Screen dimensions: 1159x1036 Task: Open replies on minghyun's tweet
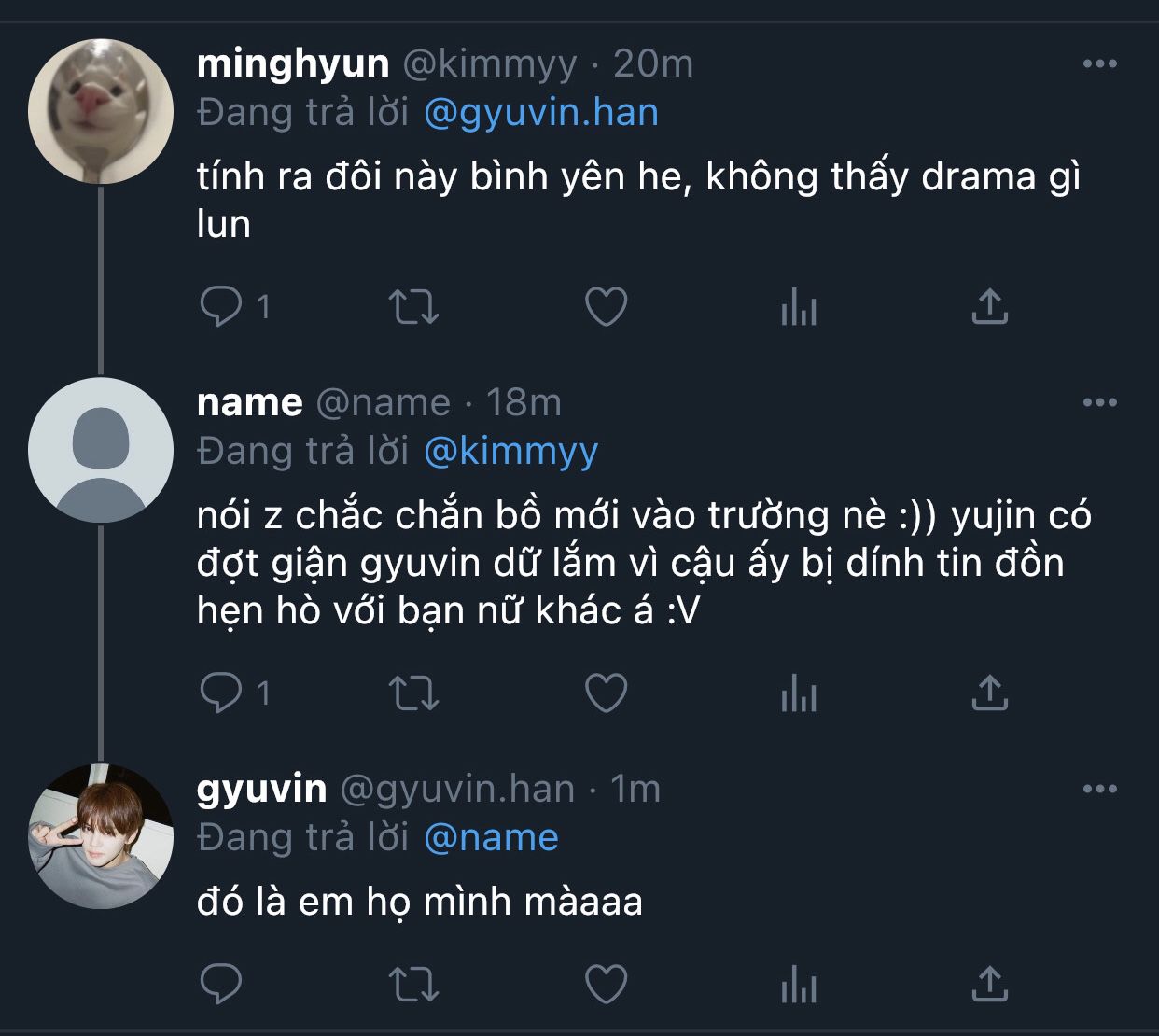[221, 306]
